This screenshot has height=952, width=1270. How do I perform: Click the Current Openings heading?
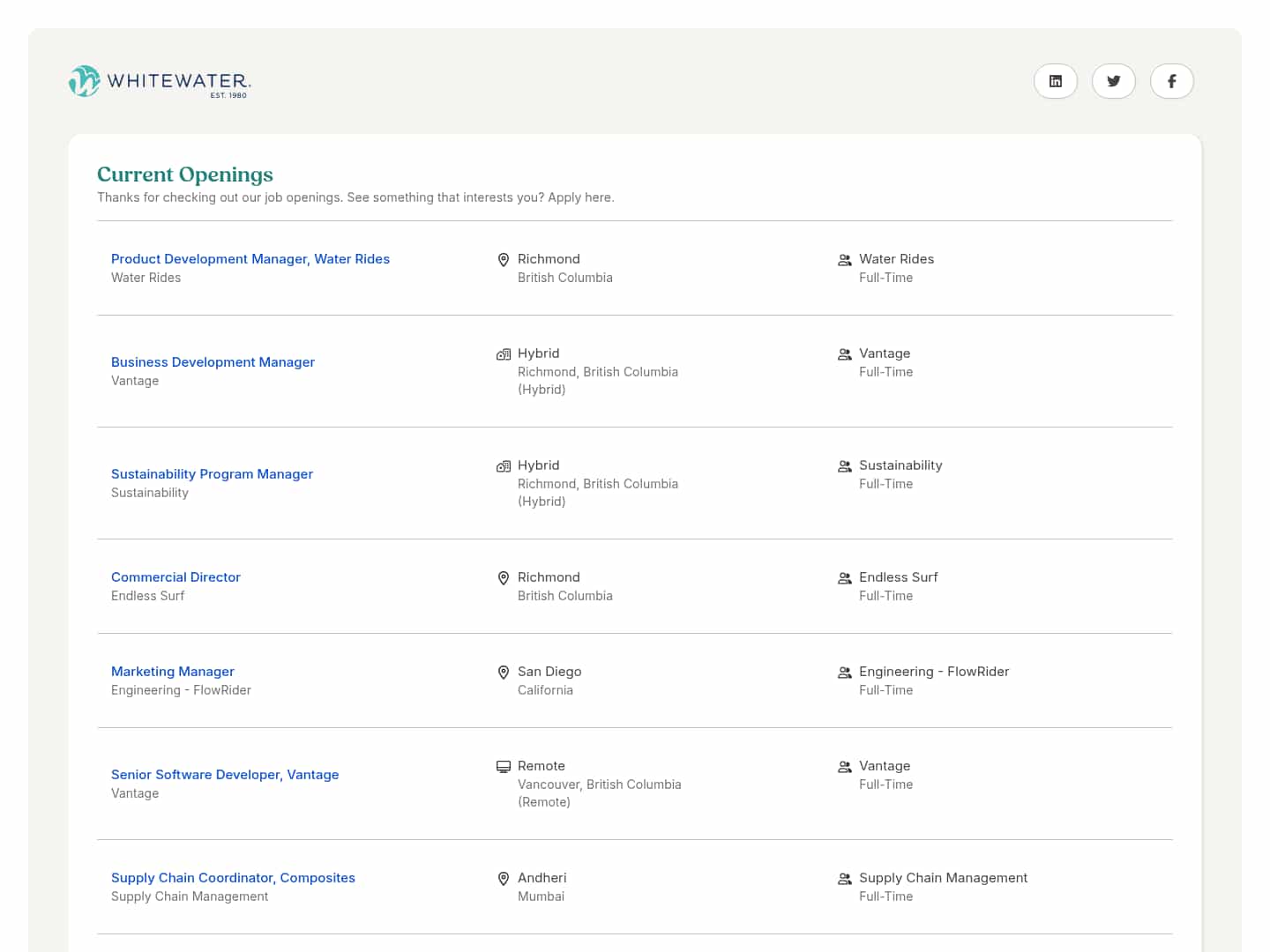pos(185,175)
